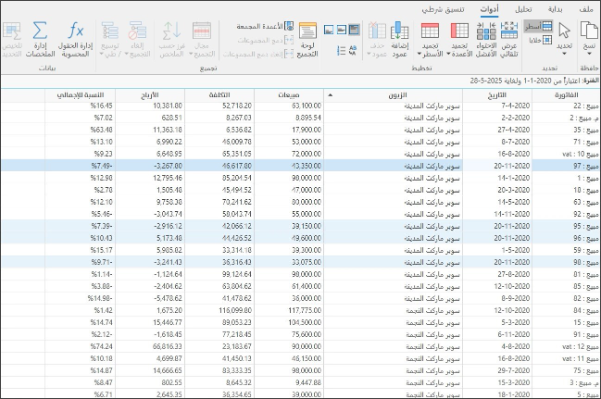
Task: Switch to the Analysis (تحليل) tab
Action: pyautogui.click(x=523, y=9)
